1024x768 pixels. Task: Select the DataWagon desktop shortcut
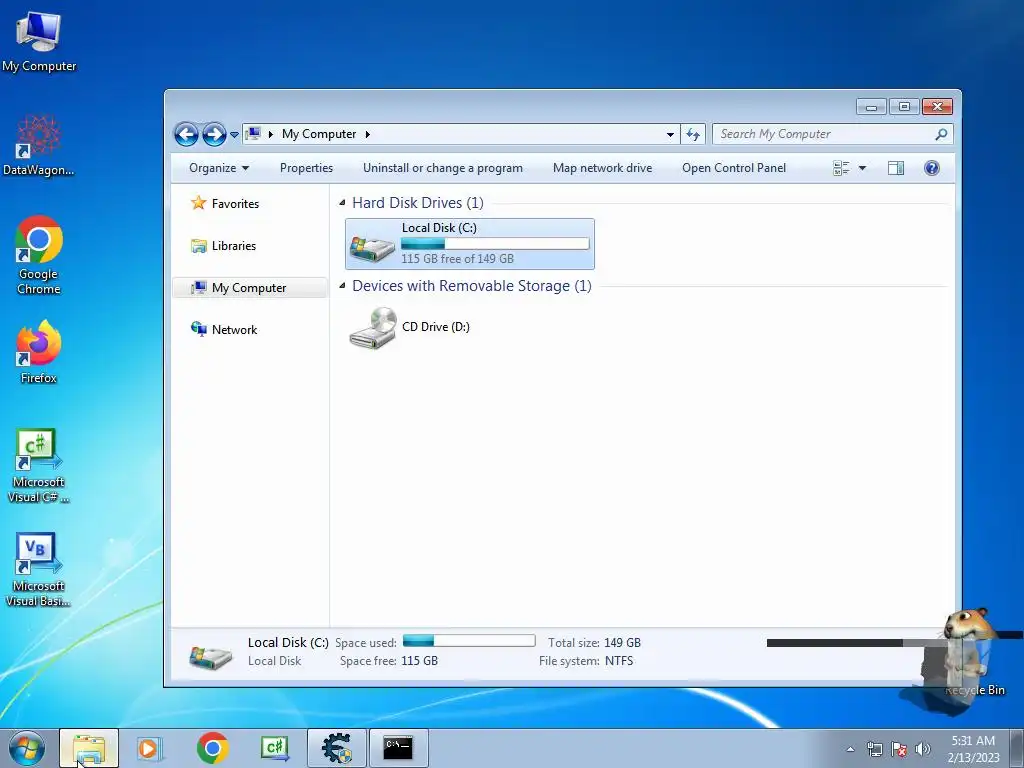pyautogui.click(x=39, y=145)
